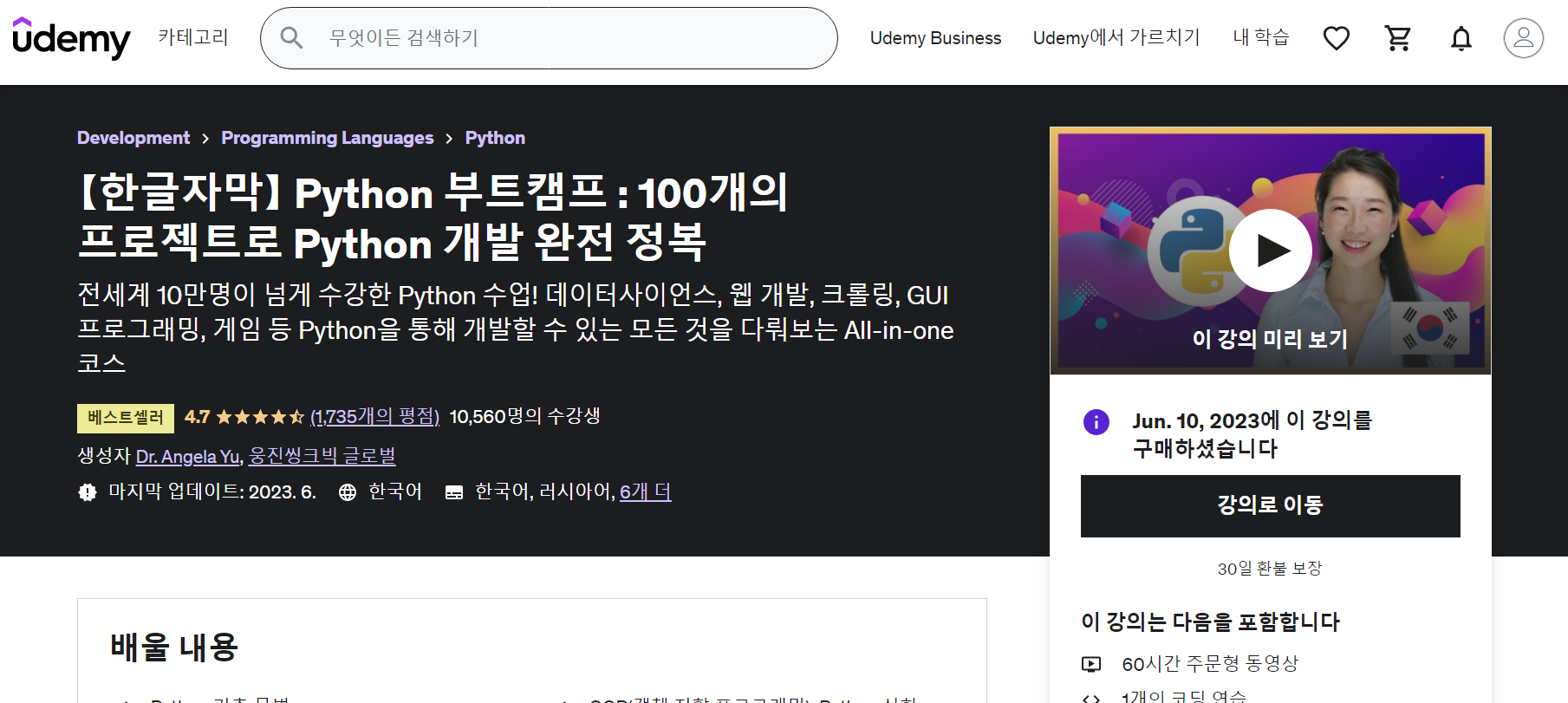The height and width of the screenshot is (703, 1568).
Task: Click the star rating icons
Action: (x=260, y=417)
